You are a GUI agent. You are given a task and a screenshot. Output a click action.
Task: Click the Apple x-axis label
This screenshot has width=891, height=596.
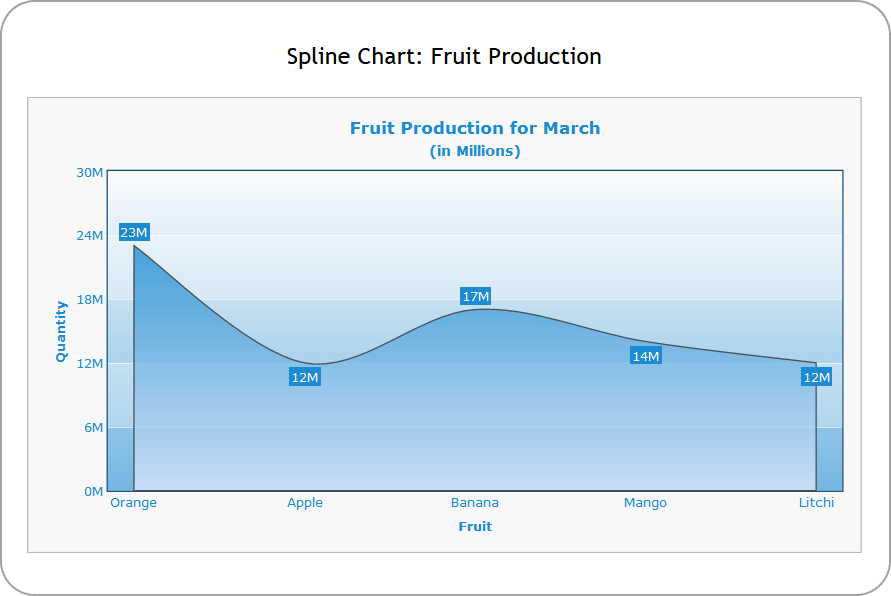[x=305, y=503]
